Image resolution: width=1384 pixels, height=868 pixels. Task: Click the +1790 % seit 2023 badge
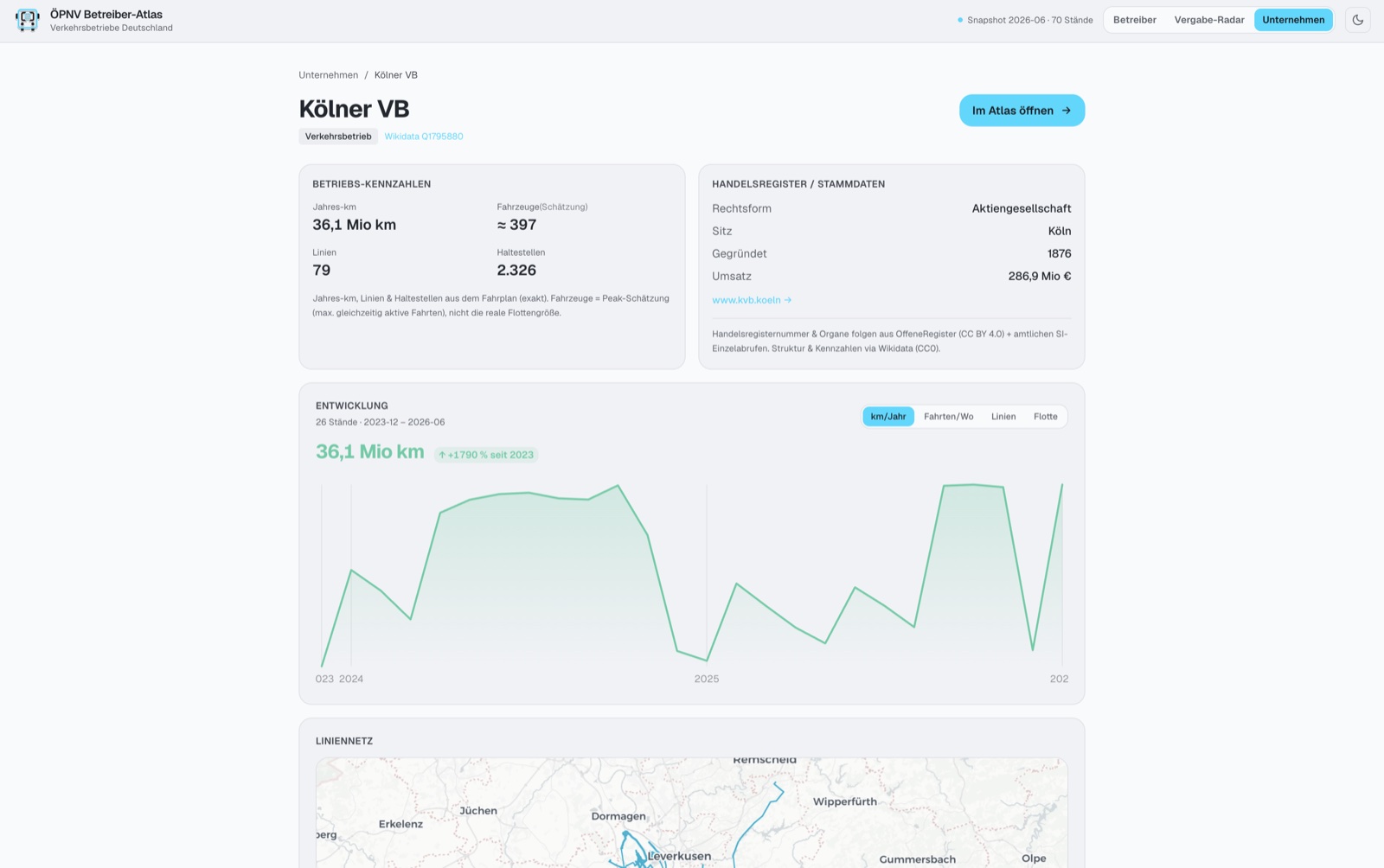[x=486, y=455]
